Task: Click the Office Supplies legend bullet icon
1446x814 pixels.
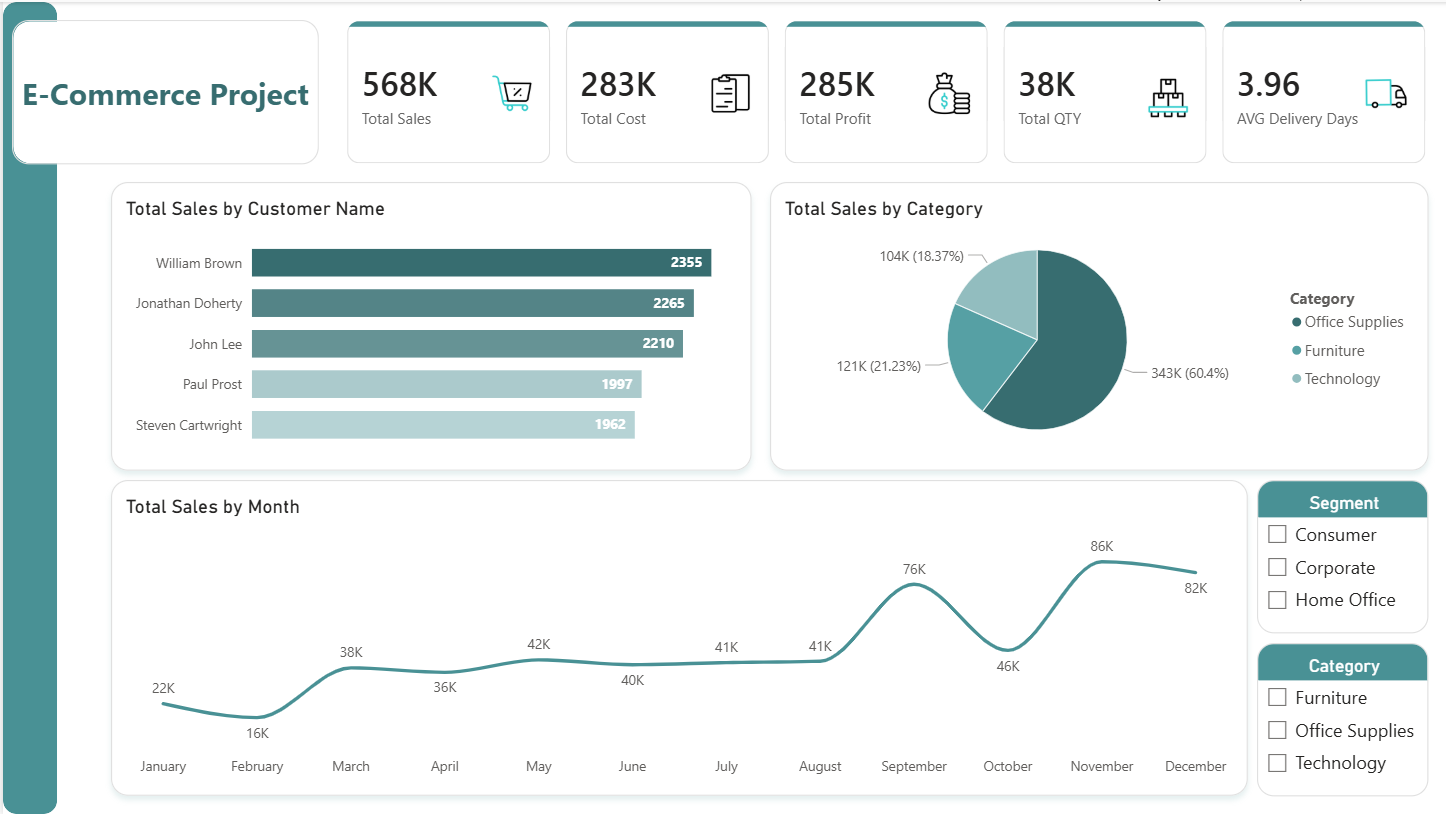Action: [x=1296, y=322]
